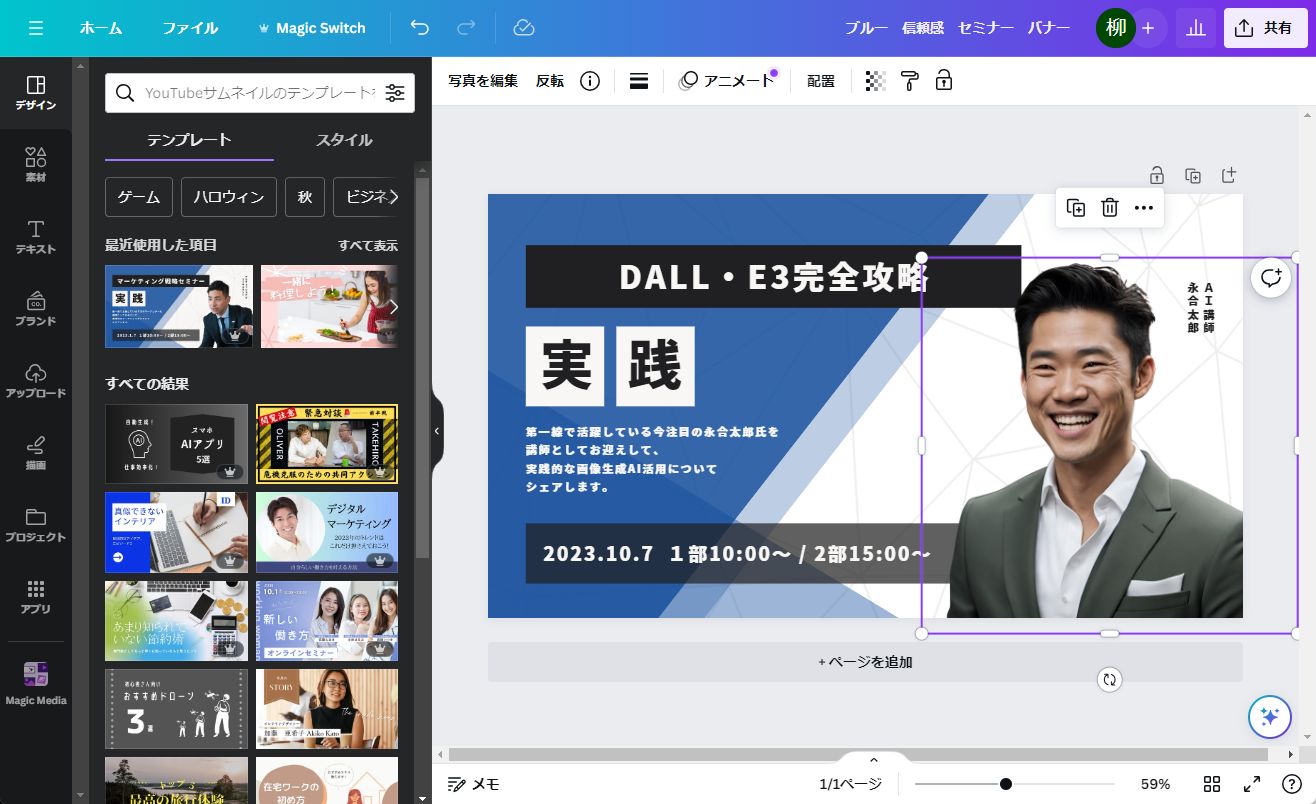1316x804 pixels.
Task: Open the image info icon
Action: [x=590, y=81]
